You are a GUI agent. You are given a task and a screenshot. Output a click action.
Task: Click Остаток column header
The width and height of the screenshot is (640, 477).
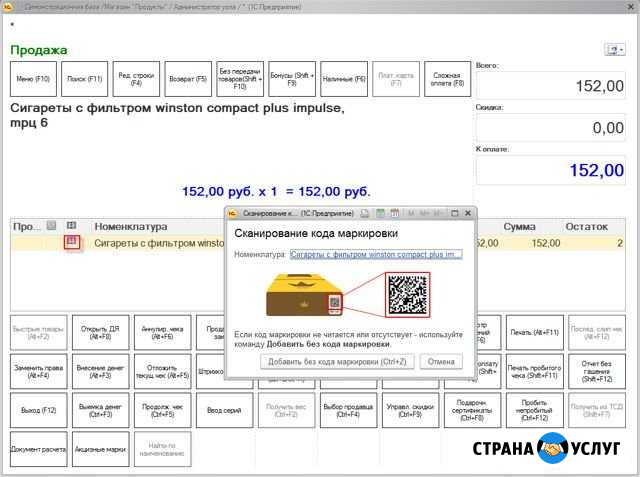[586, 226]
